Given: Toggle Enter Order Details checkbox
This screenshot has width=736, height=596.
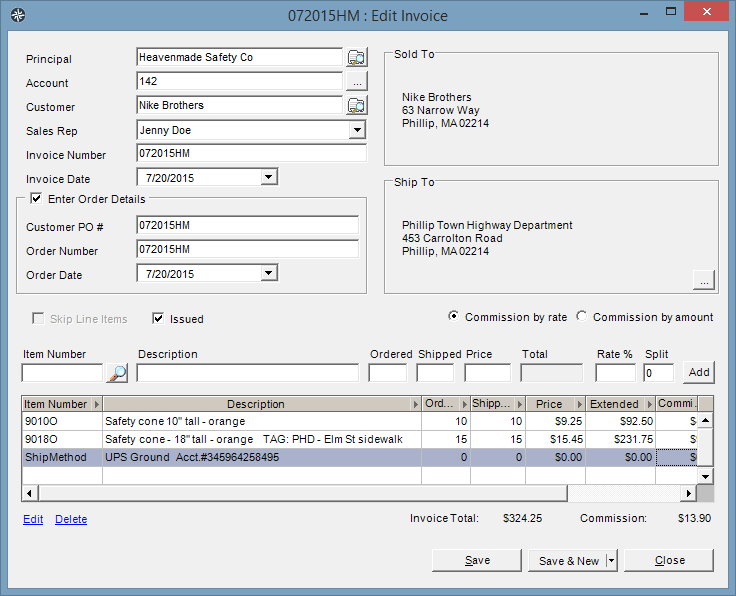Looking at the screenshot, I should click(36, 199).
